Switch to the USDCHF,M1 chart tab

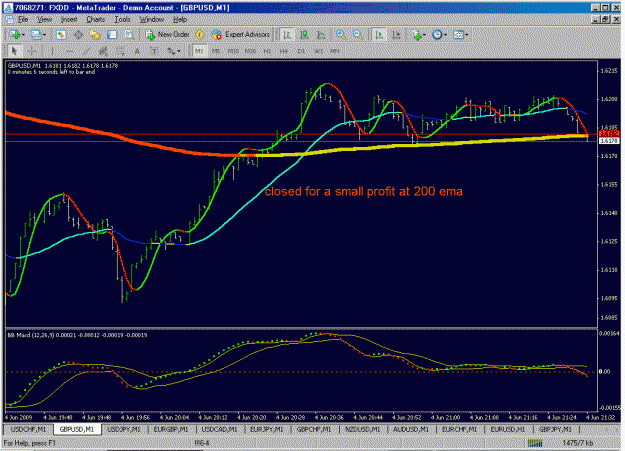point(28,429)
